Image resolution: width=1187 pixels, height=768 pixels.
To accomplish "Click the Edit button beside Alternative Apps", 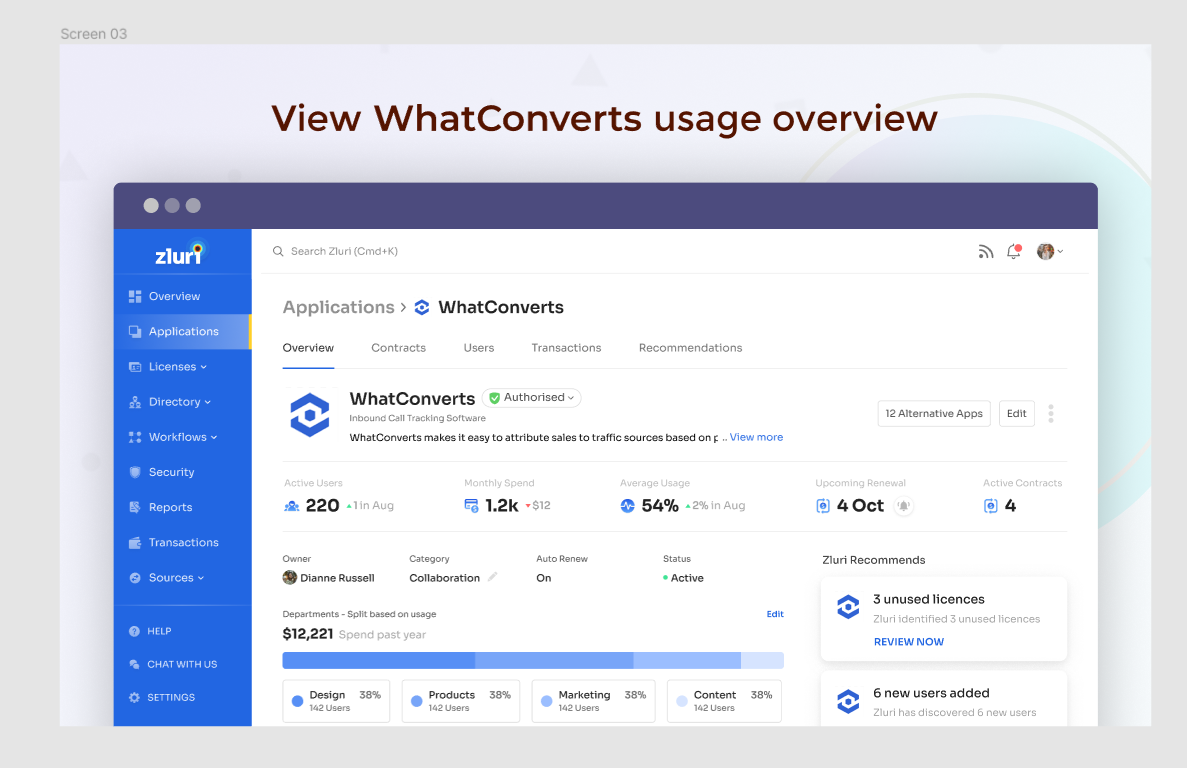I will point(1017,414).
